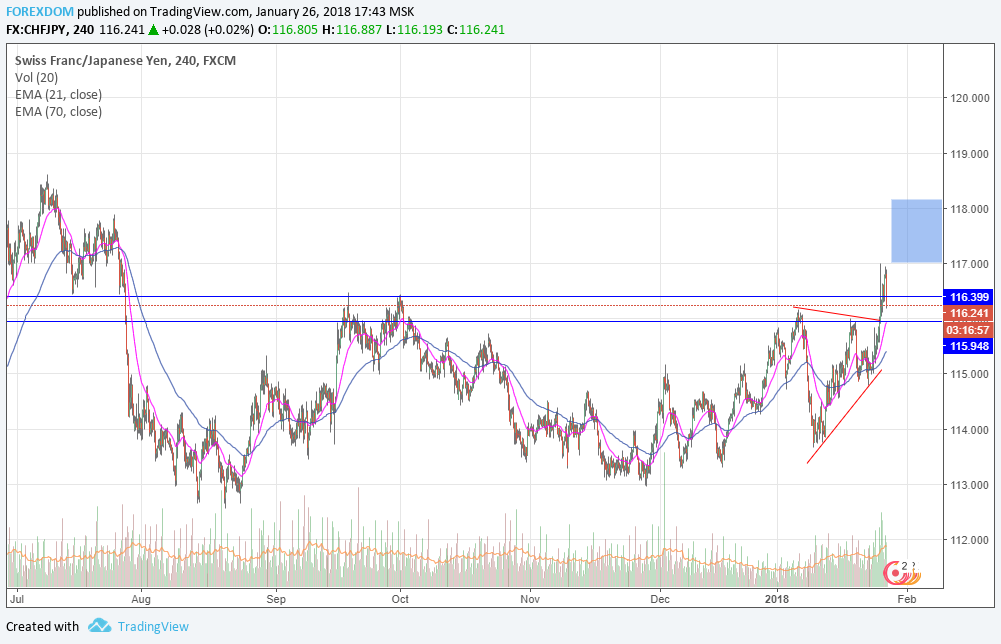Select the blue target rectangle zone
1001x644 pixels.
coord(916,231)
